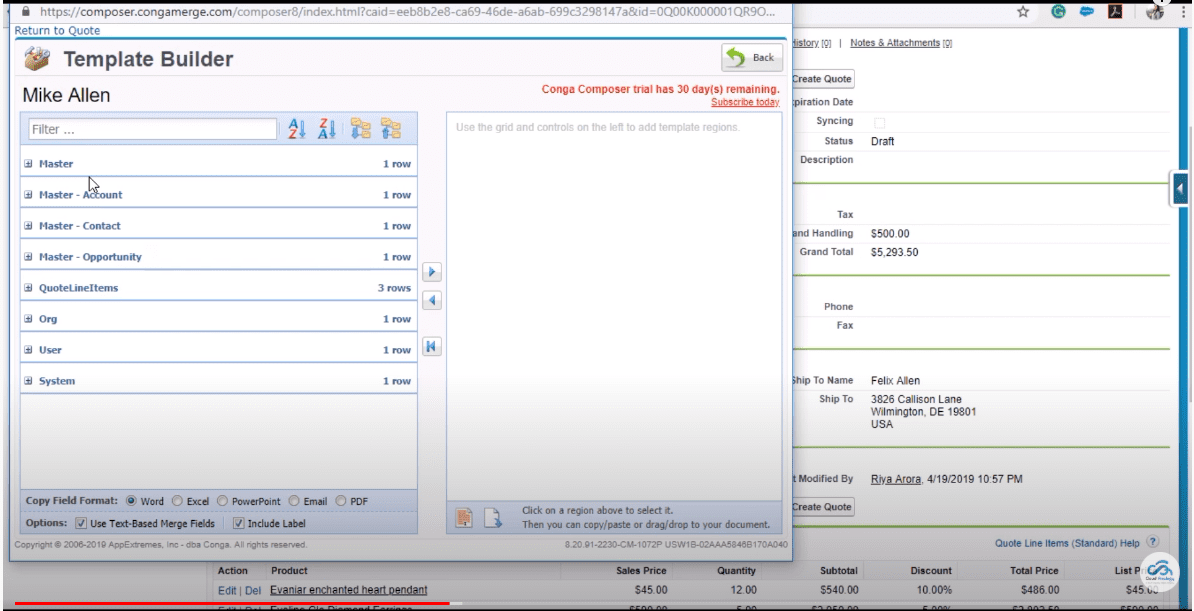Delete the Evaniar pendant line item
The image size is (1194, 611).
(x=253, y=590)
